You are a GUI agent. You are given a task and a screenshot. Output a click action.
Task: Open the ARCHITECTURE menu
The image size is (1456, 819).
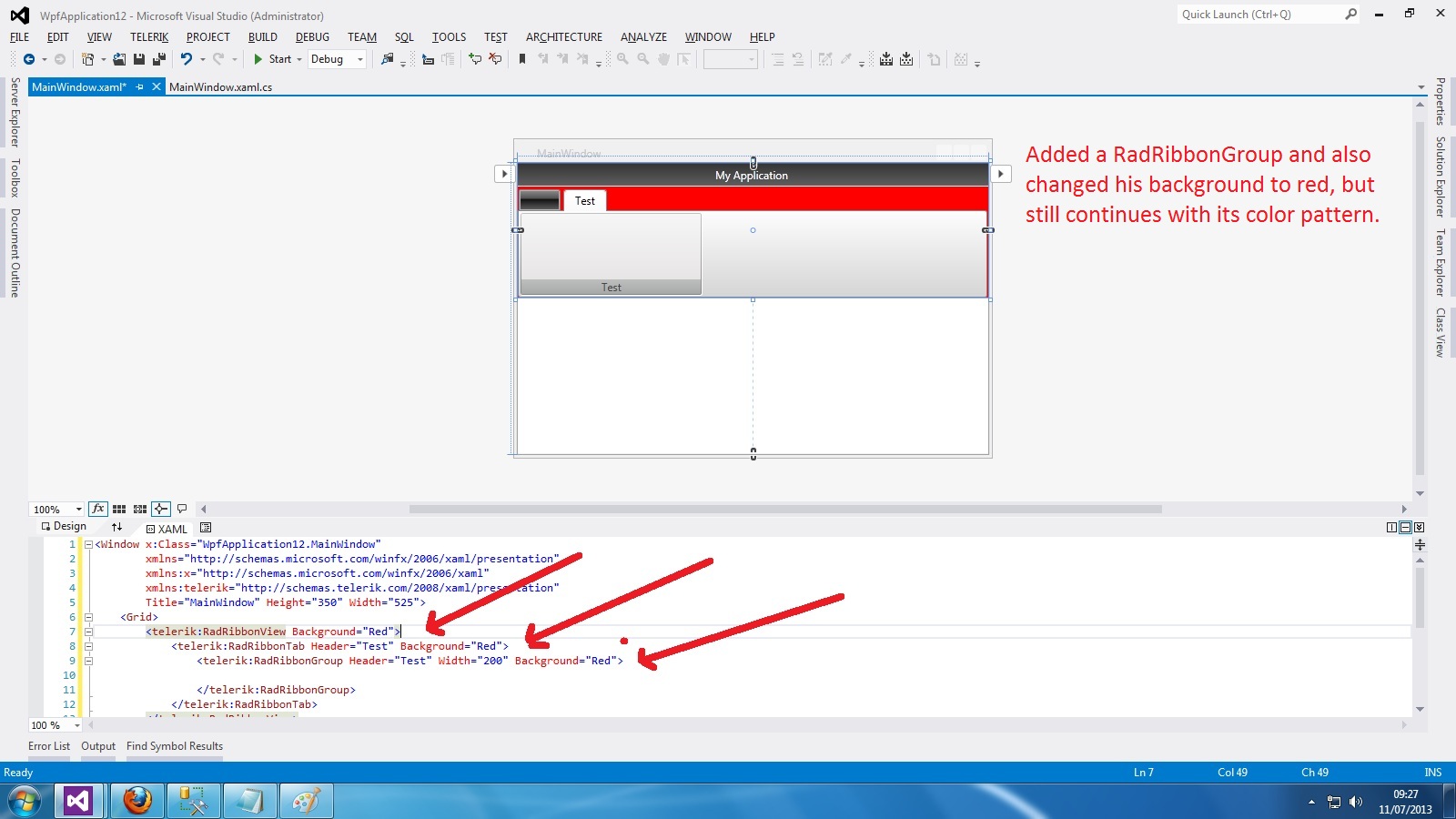coord(564,37)
